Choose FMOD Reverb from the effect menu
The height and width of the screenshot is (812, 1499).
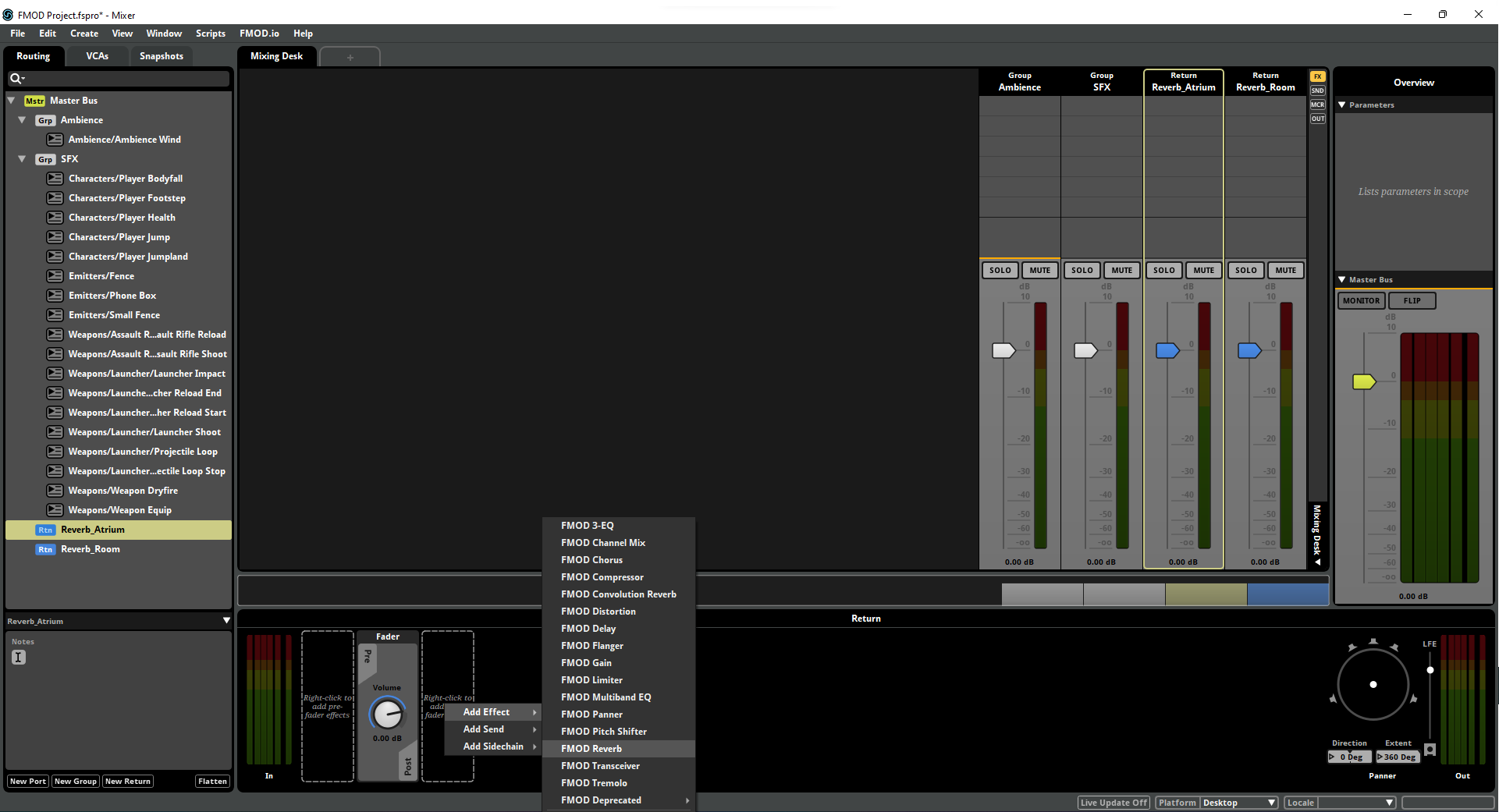click(619, 749)
